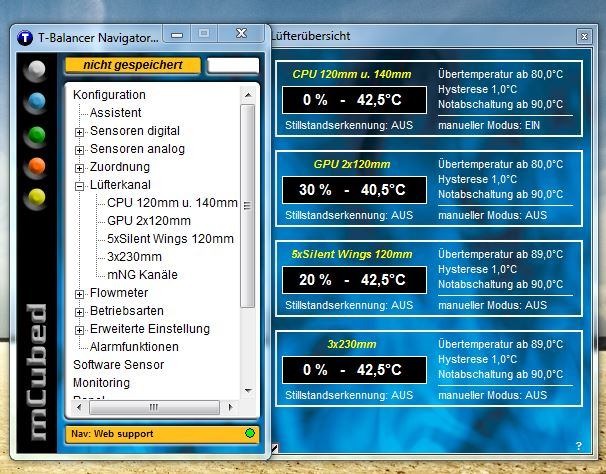Click the 'GPU 2x120mm' panel heading
The height and width of the screenshot is (474, 606).
coord(352,164)
